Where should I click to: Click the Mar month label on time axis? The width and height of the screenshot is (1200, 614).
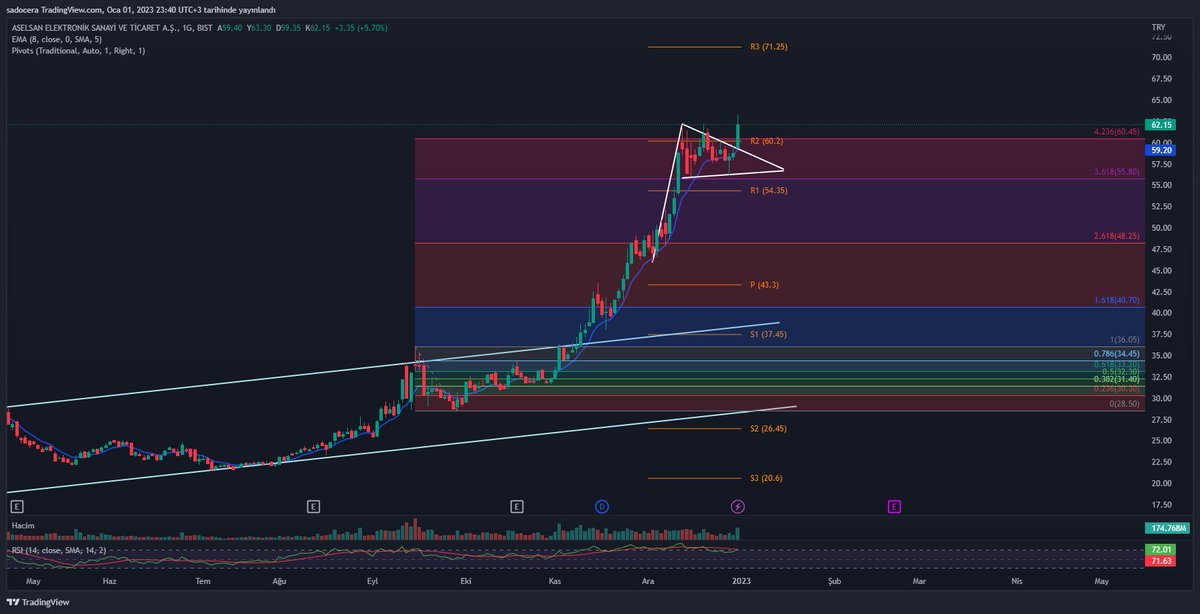tap(918, 580)
